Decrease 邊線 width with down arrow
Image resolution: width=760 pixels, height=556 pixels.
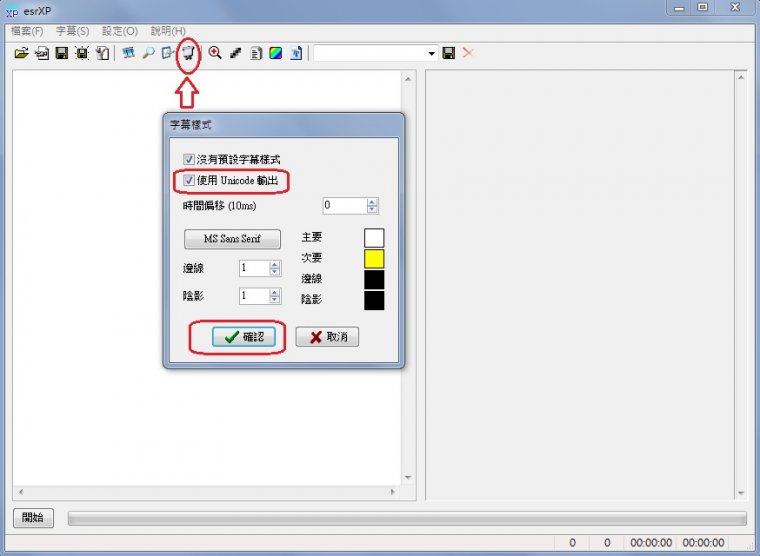(x=275, y=272)
